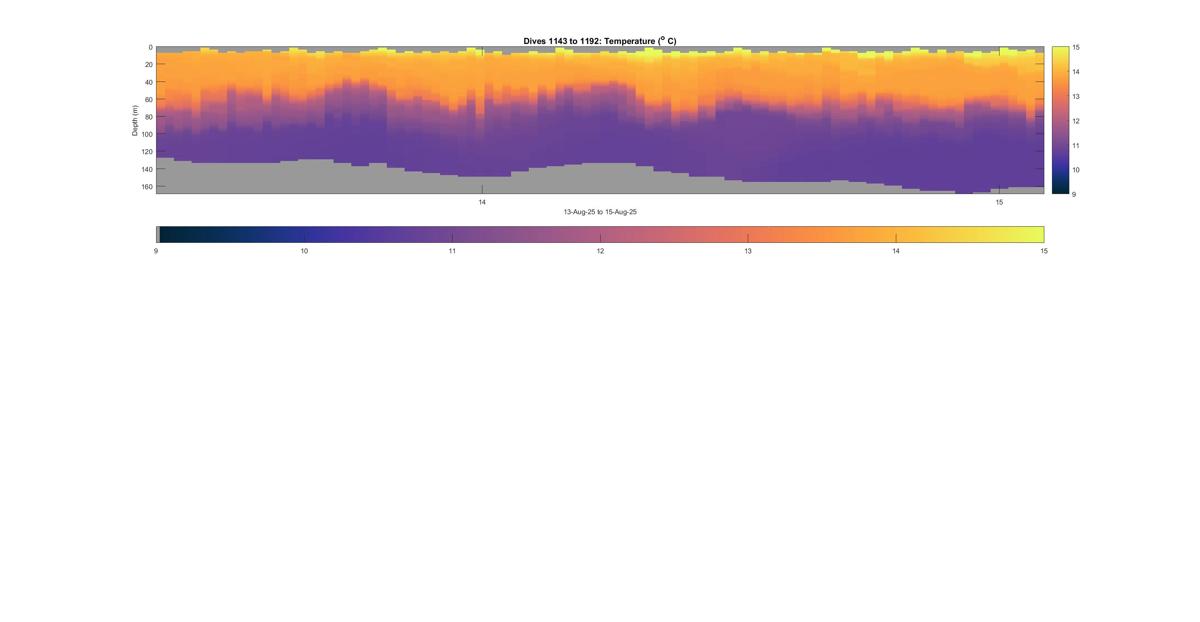
Task: Click vertical colorbar tick label "14"
Action: (1077, 72)
